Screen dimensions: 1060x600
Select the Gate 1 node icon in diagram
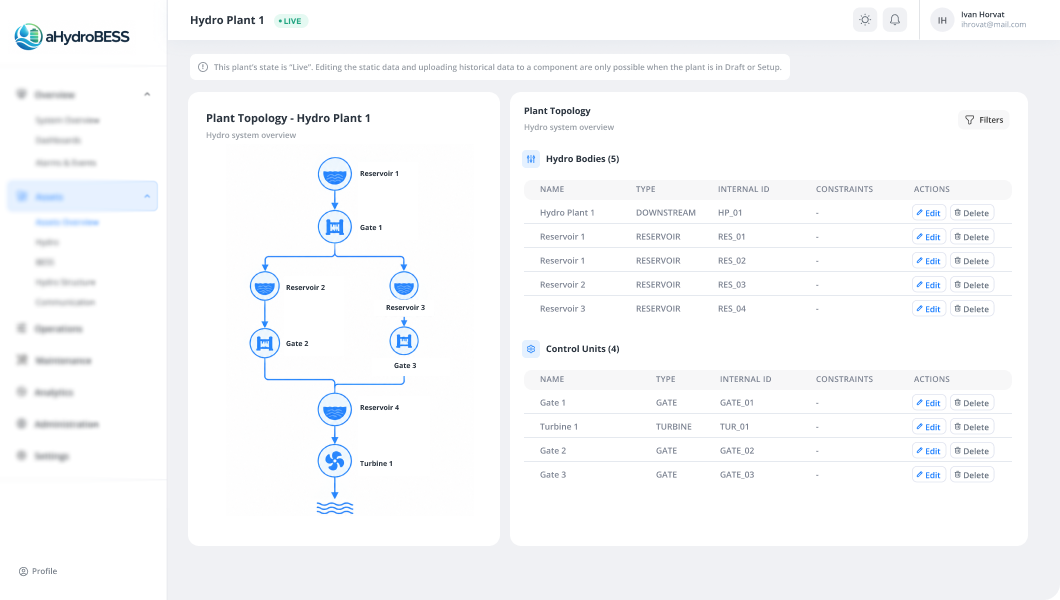click(x=335, y=227)
